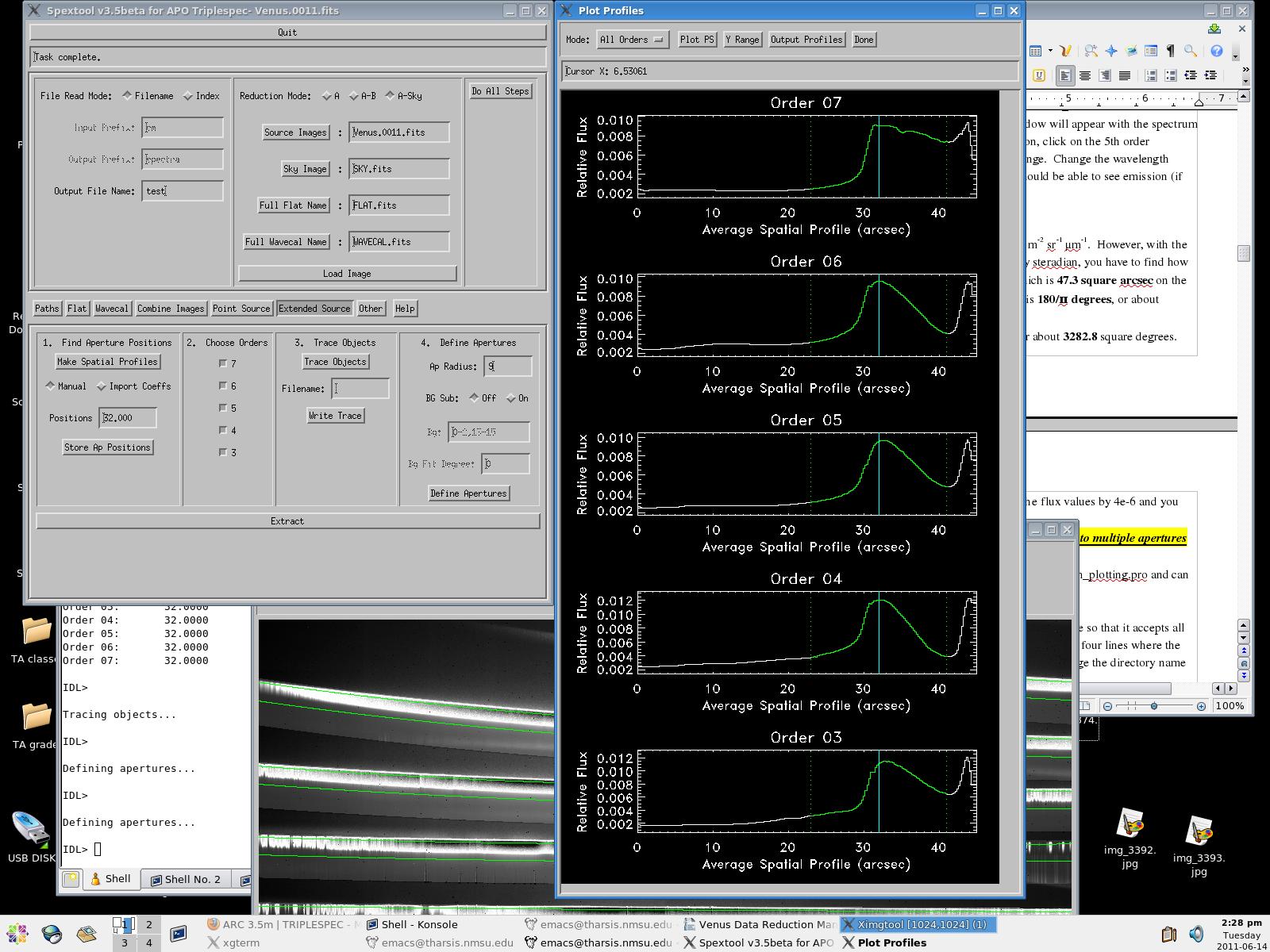1270x952 pixels.
Task: Open the OpenOffice Help question mark icon
Action: [x=1217, y=51]
